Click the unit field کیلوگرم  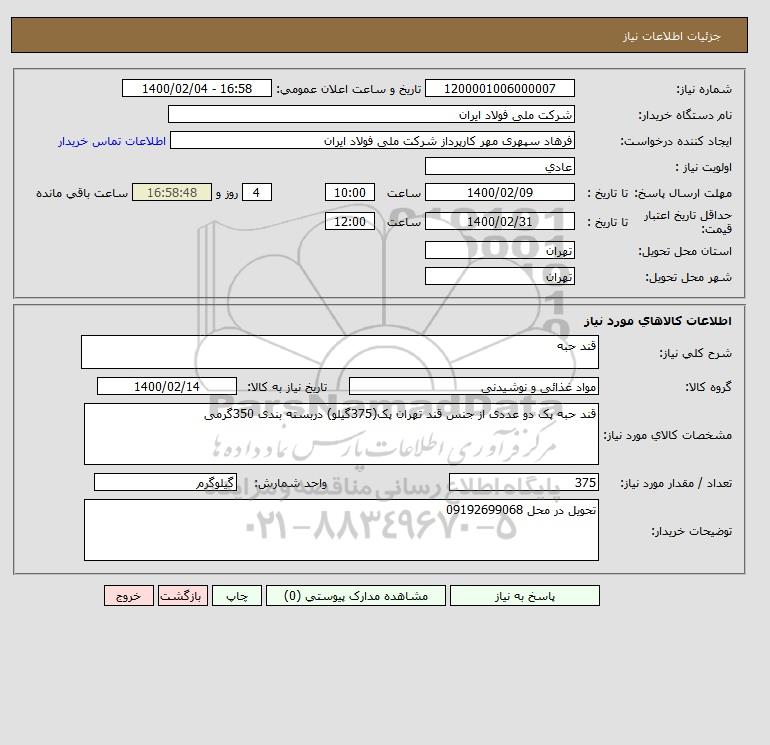[165, 483]
